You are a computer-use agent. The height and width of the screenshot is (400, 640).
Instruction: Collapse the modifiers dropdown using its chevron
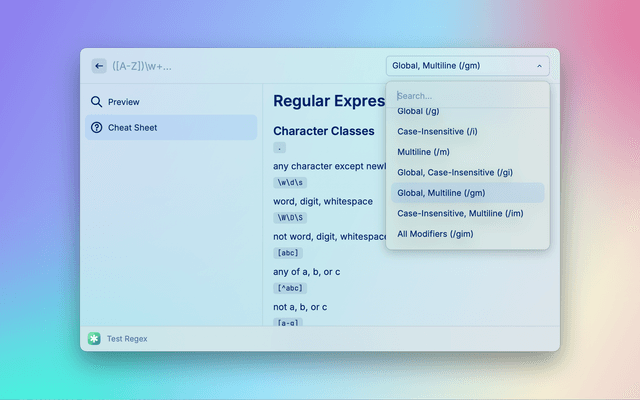click(539, 66)
